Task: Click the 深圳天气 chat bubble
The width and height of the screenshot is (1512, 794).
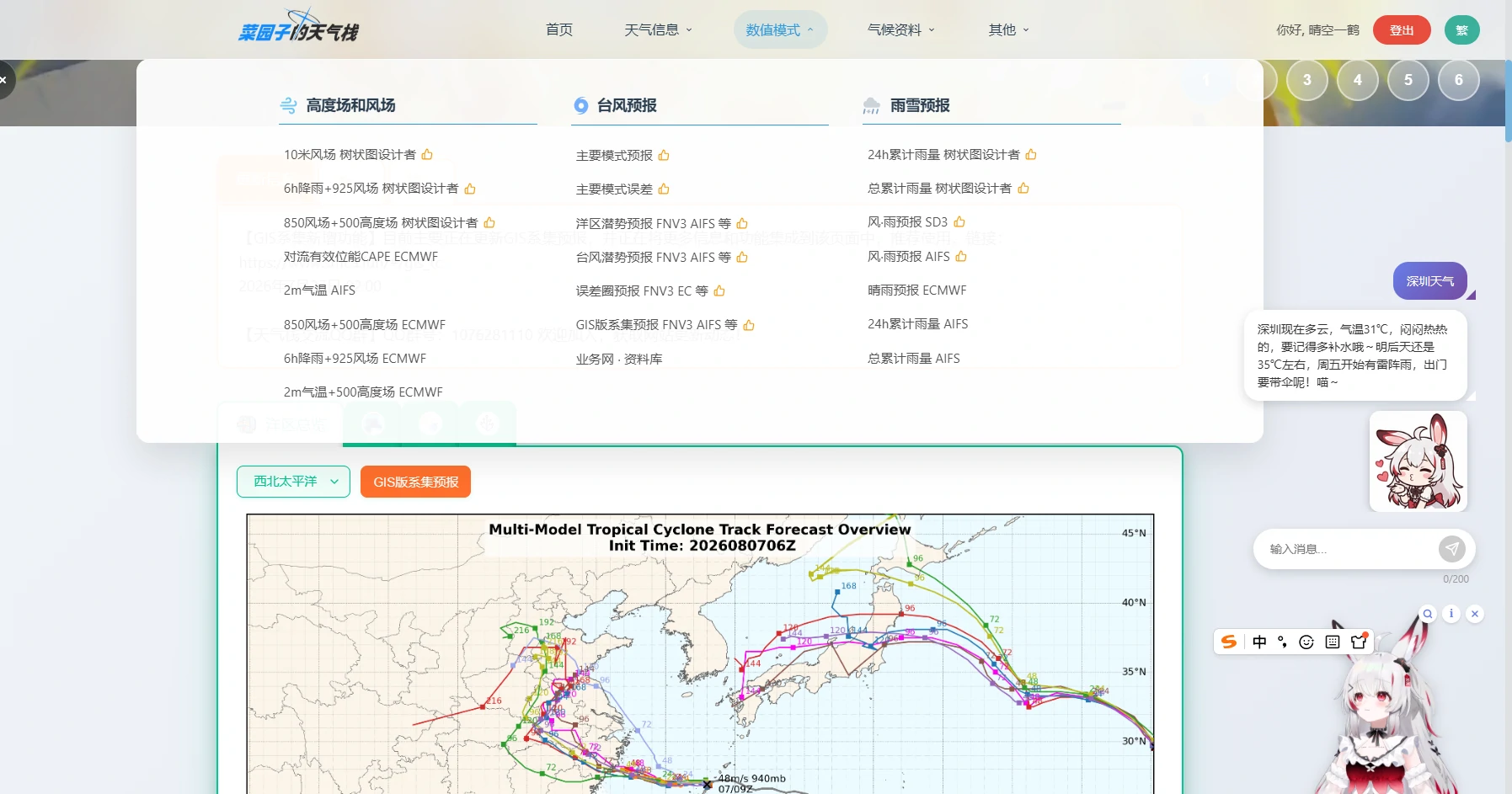Action: click(x=1429, y=281)
